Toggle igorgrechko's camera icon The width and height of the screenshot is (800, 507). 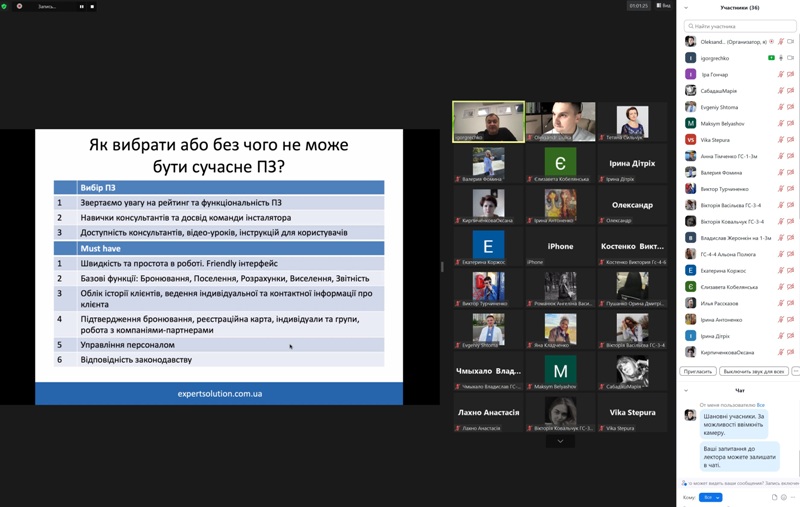point(791,58)
